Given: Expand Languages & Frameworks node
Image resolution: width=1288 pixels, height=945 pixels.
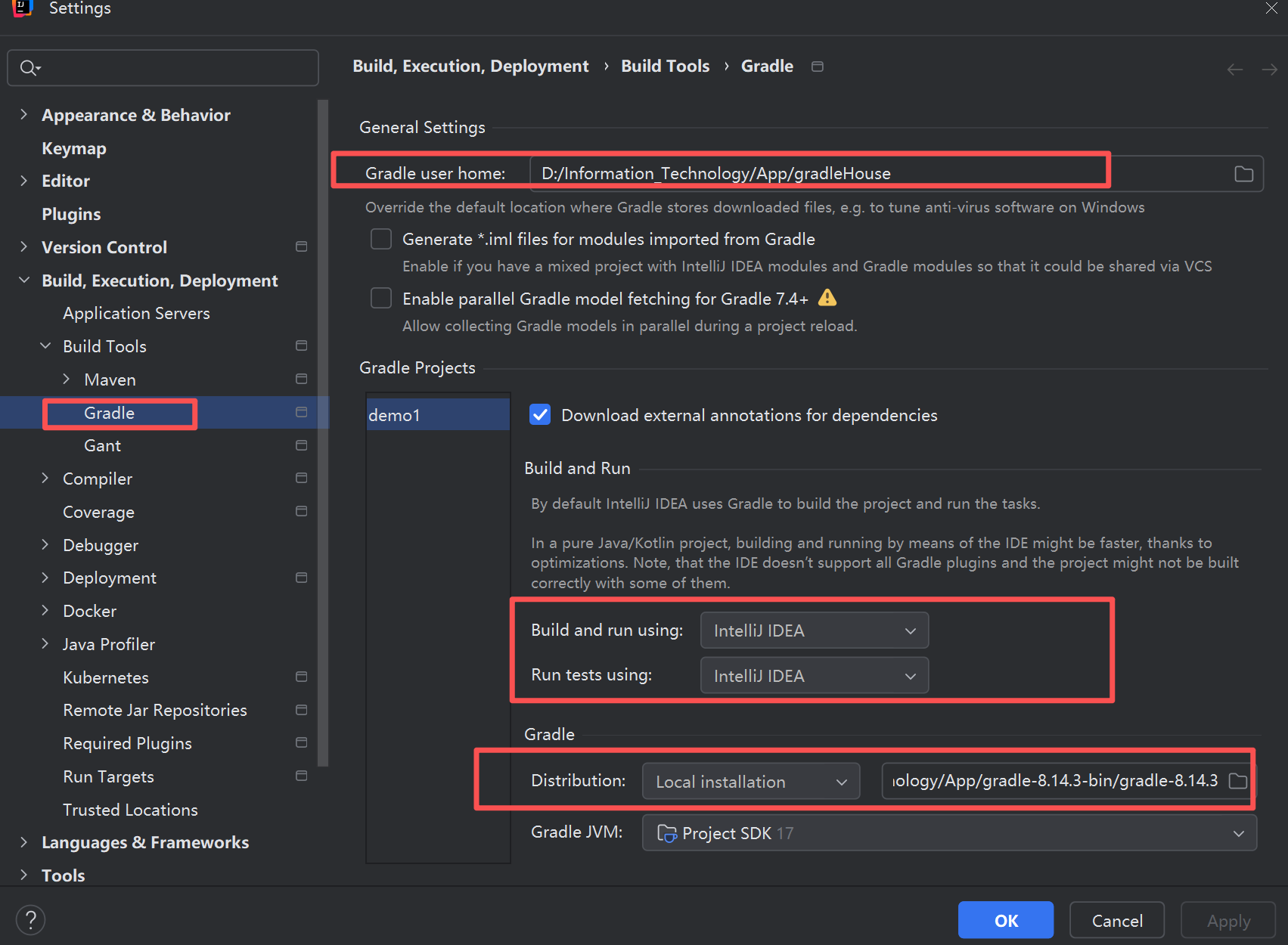Looking at the screenshot, I should (x=24, y=841).
